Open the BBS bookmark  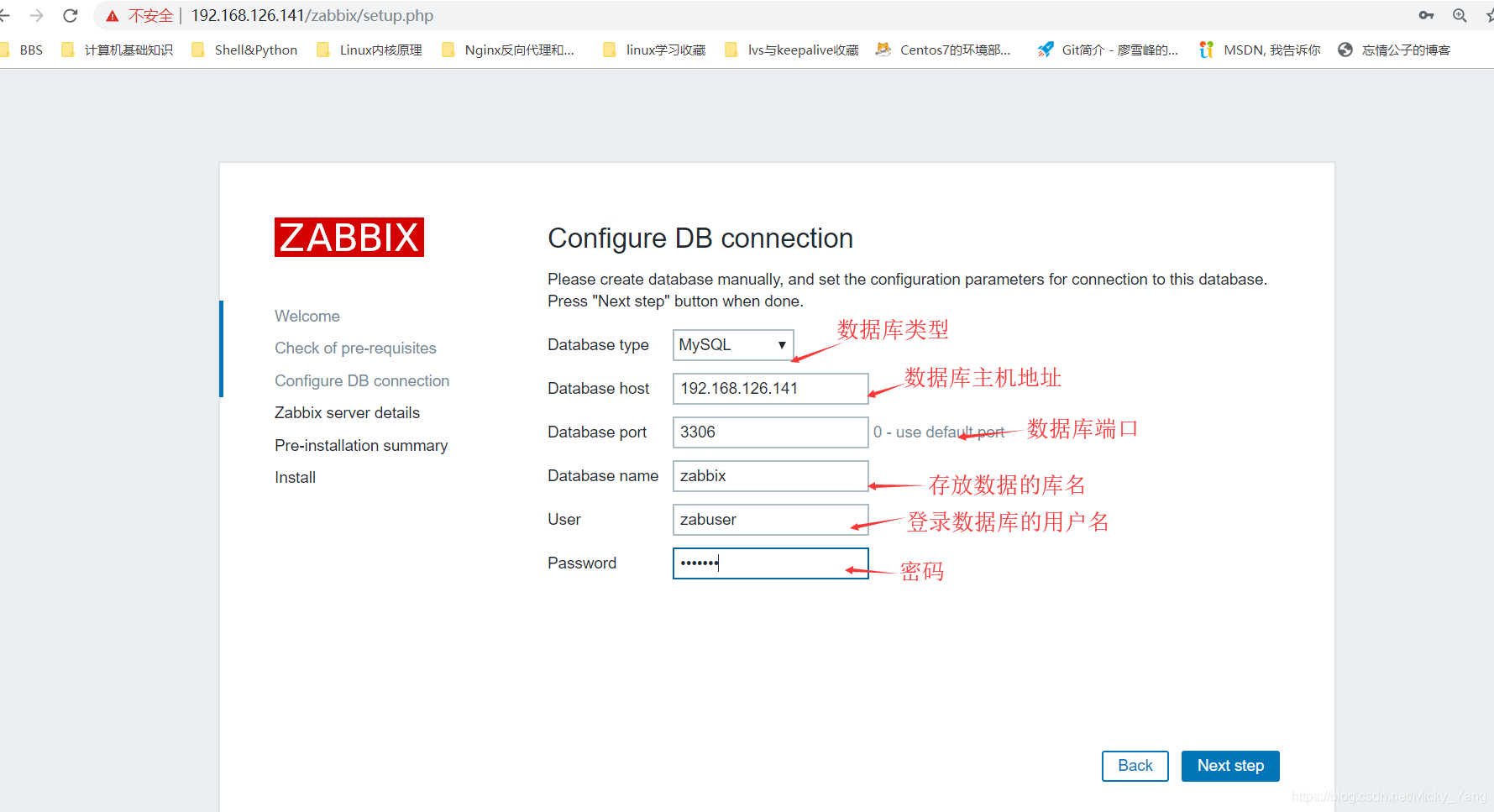pyautogui.click(x=23, y=50)
